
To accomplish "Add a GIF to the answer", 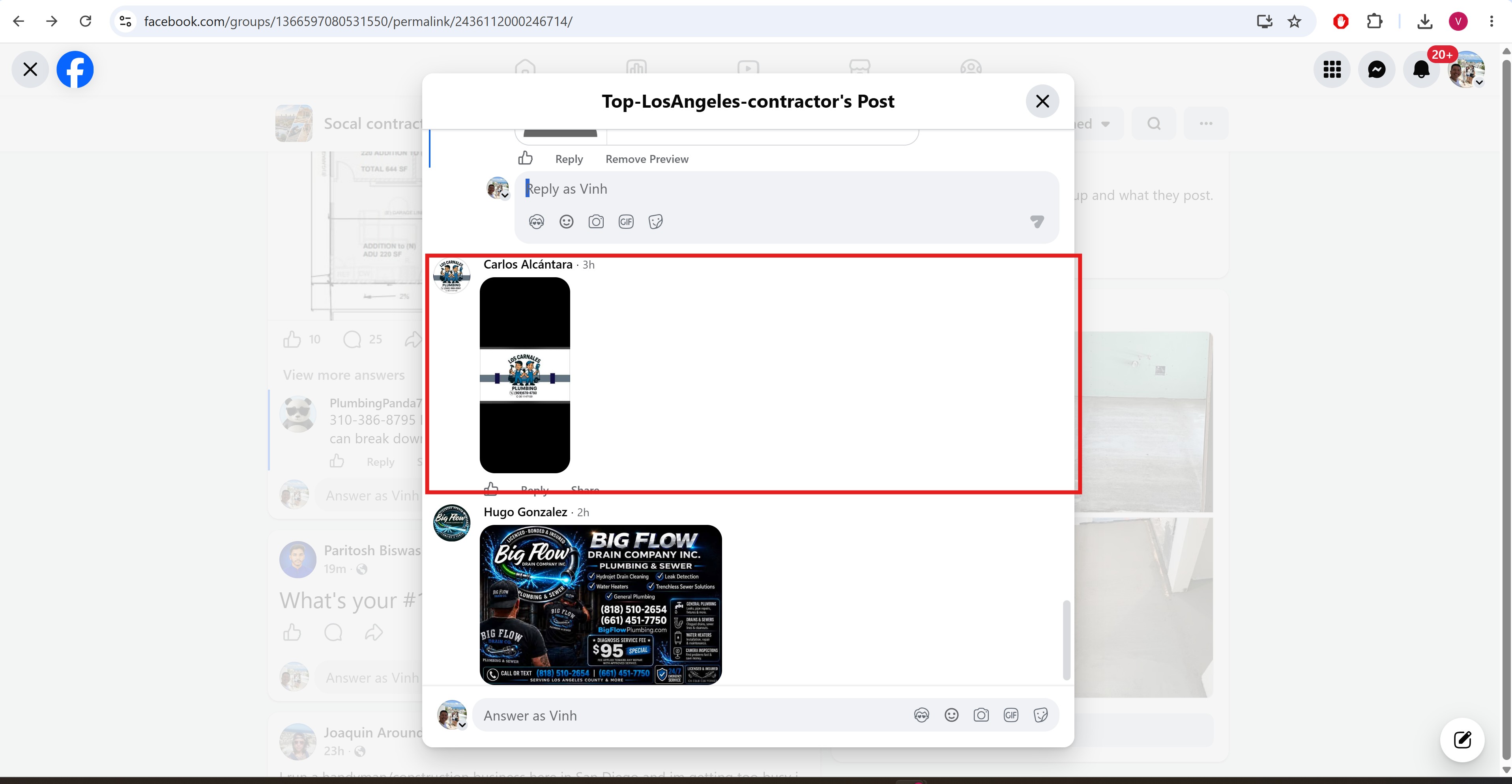I will pos(1011,715).
